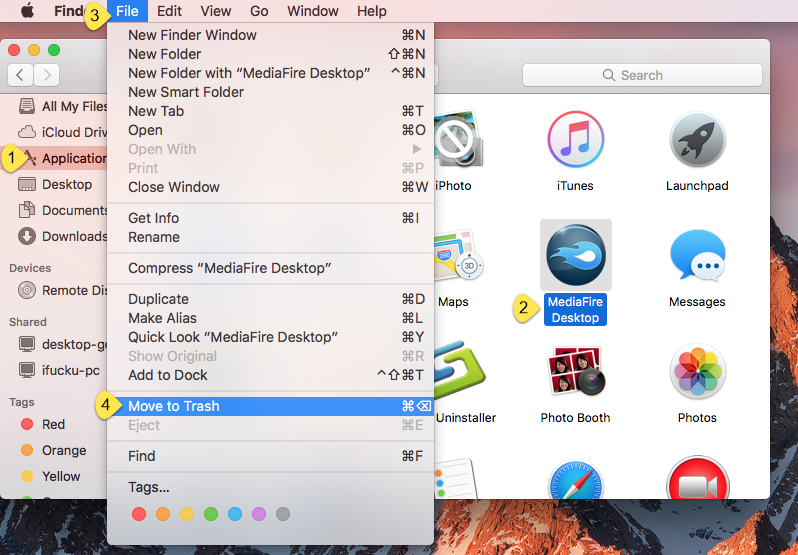
Task: Choose New Folder with "MediaFire Desktop"
Action: (270, 73)
